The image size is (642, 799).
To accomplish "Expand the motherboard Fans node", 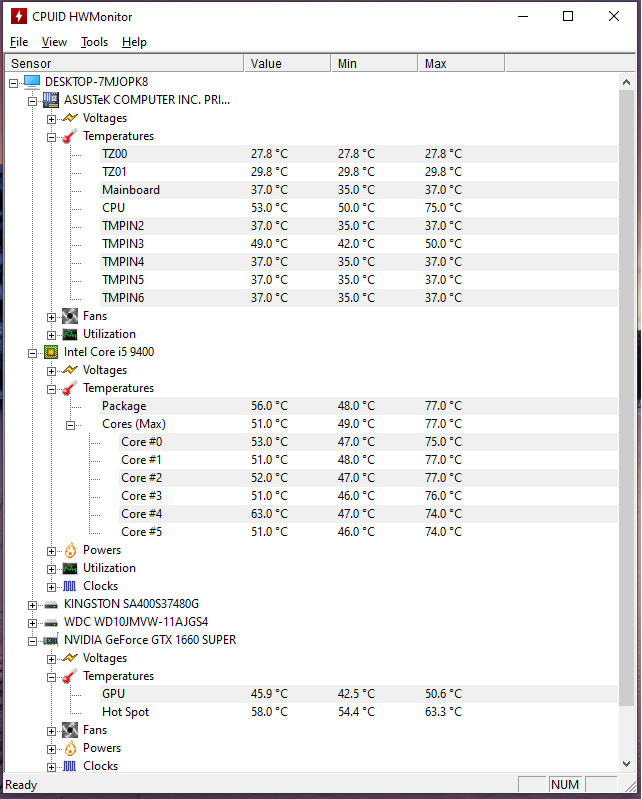I will tap(51, 317).
